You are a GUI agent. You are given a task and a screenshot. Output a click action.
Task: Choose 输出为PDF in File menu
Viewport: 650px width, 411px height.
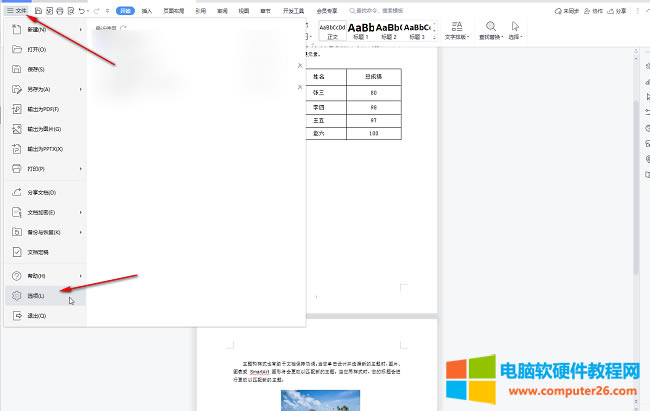tap(42, 108)
